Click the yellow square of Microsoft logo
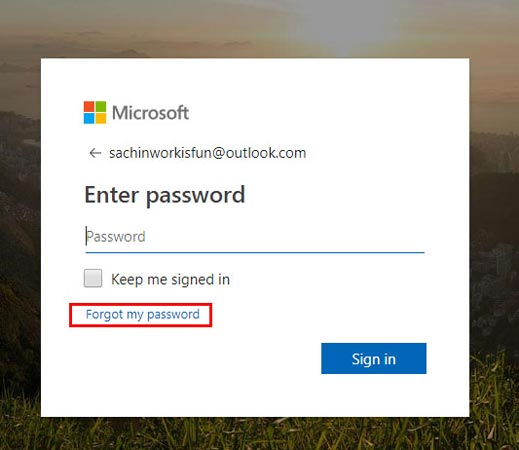This screenshot has height=450, width=519. tap(101, 118)
